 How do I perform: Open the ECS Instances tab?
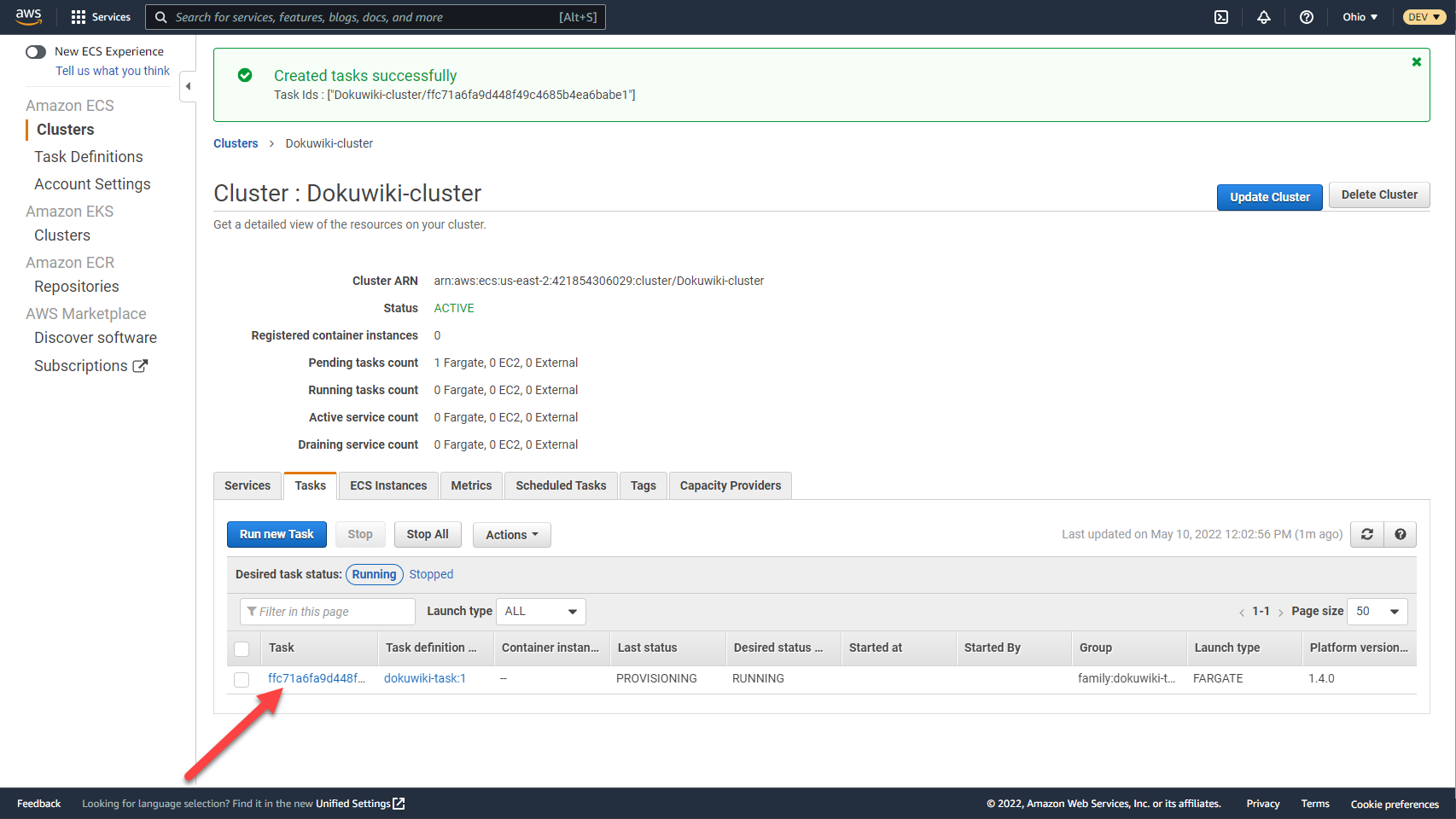(x=388, y=485)
